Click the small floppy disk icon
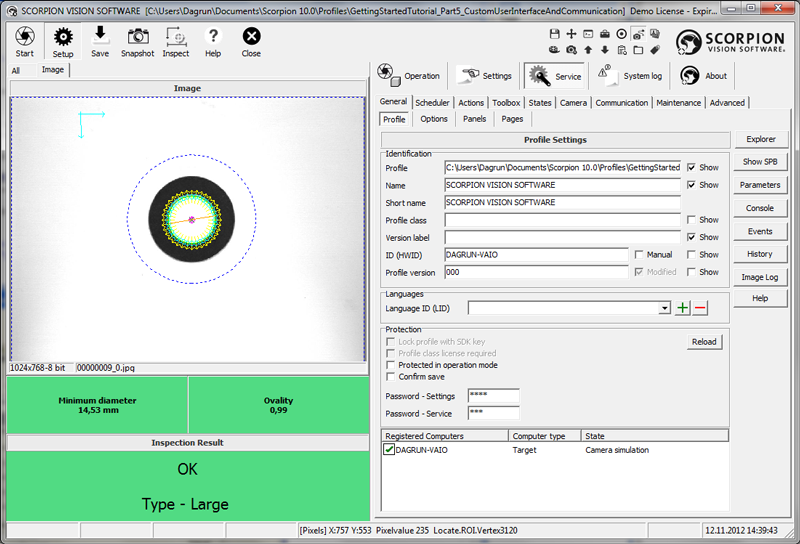 point(554,34)
